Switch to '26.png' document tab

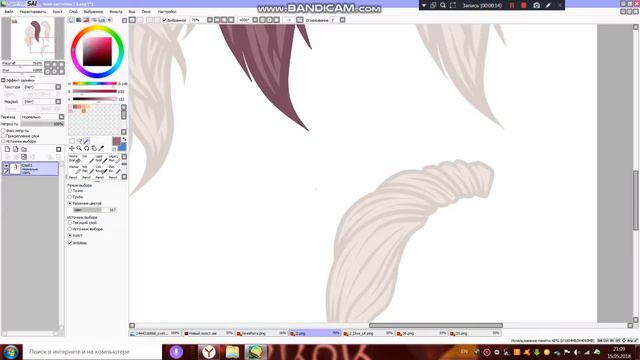coord(421,333)
